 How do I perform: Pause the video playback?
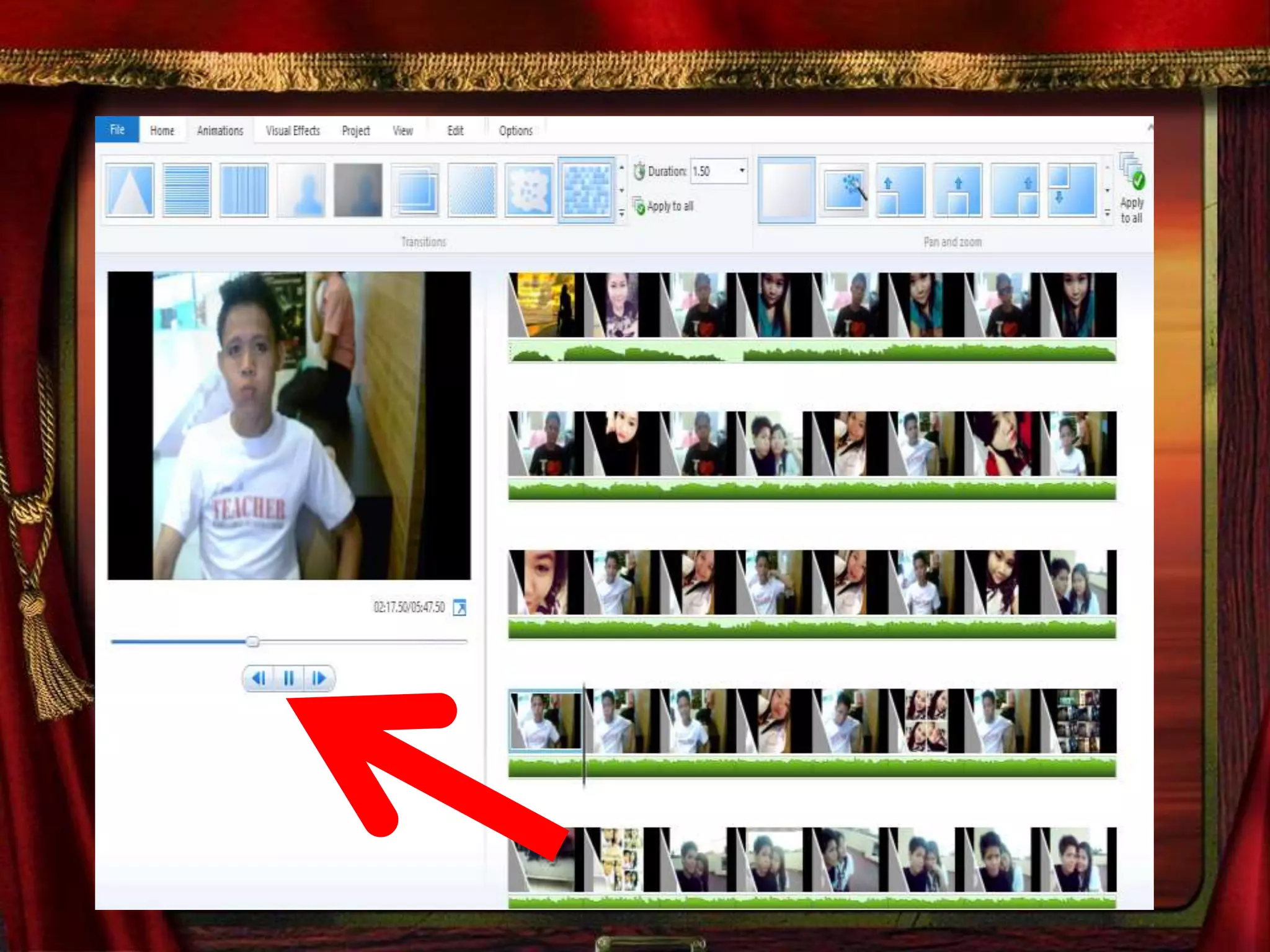tap(289, 678)
